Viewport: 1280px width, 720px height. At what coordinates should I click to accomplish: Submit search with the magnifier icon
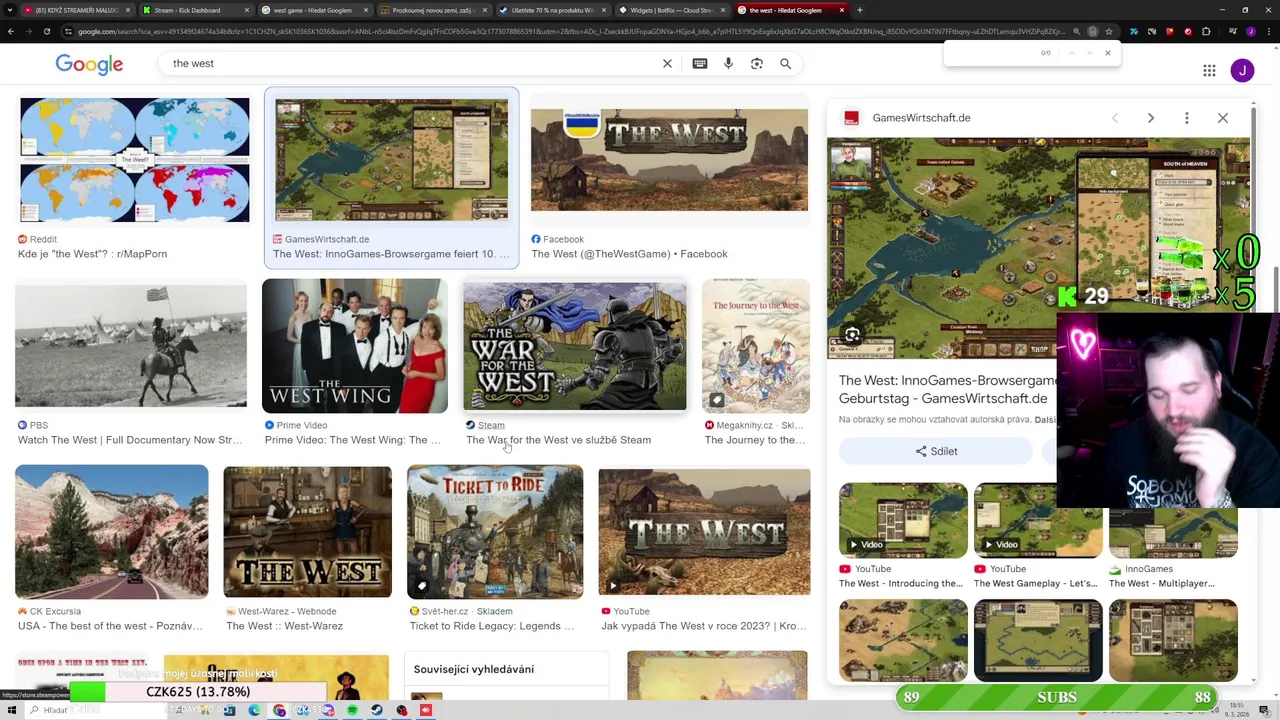point(786,63)
